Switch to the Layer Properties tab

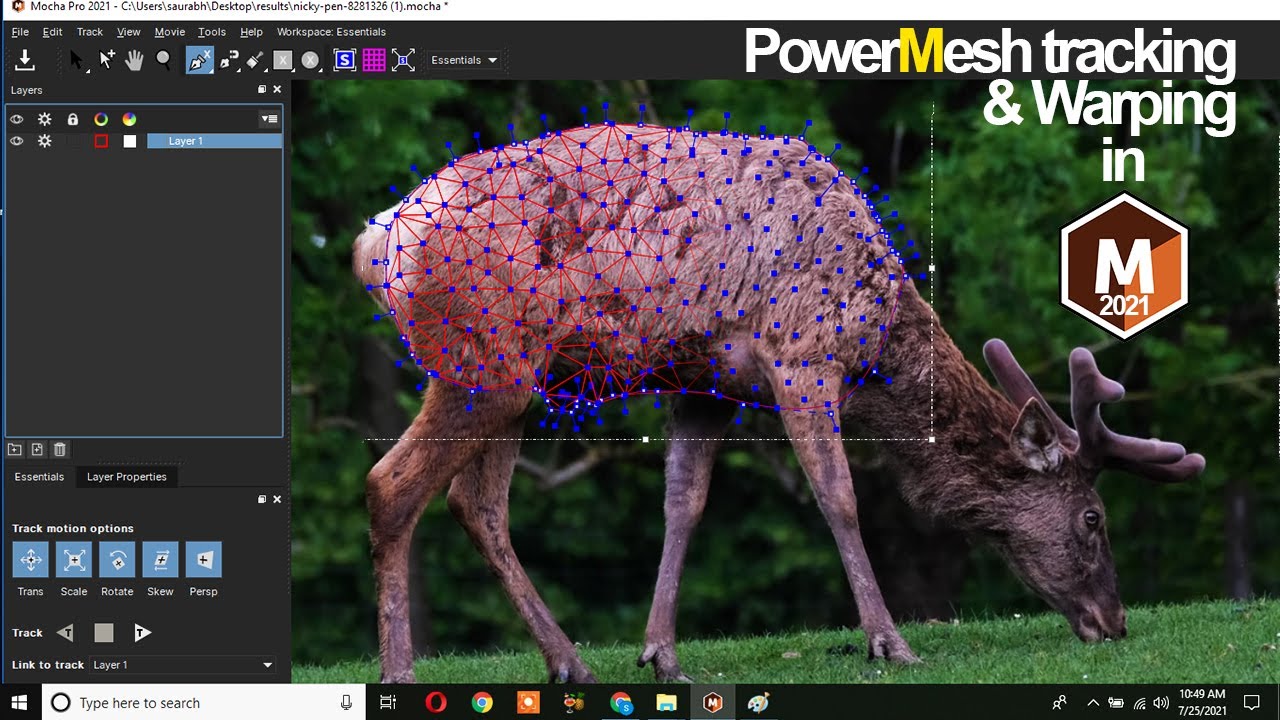pos(127,477)
